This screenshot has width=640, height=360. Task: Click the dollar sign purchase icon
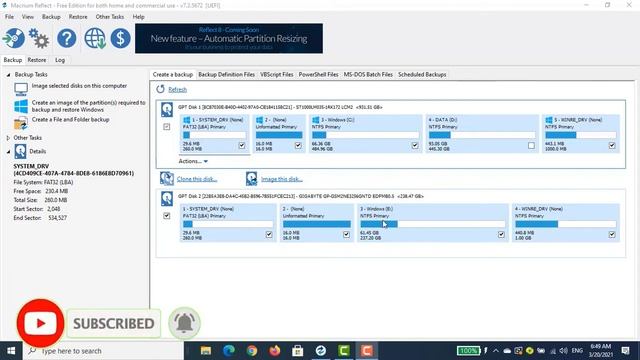click(120, 38)
